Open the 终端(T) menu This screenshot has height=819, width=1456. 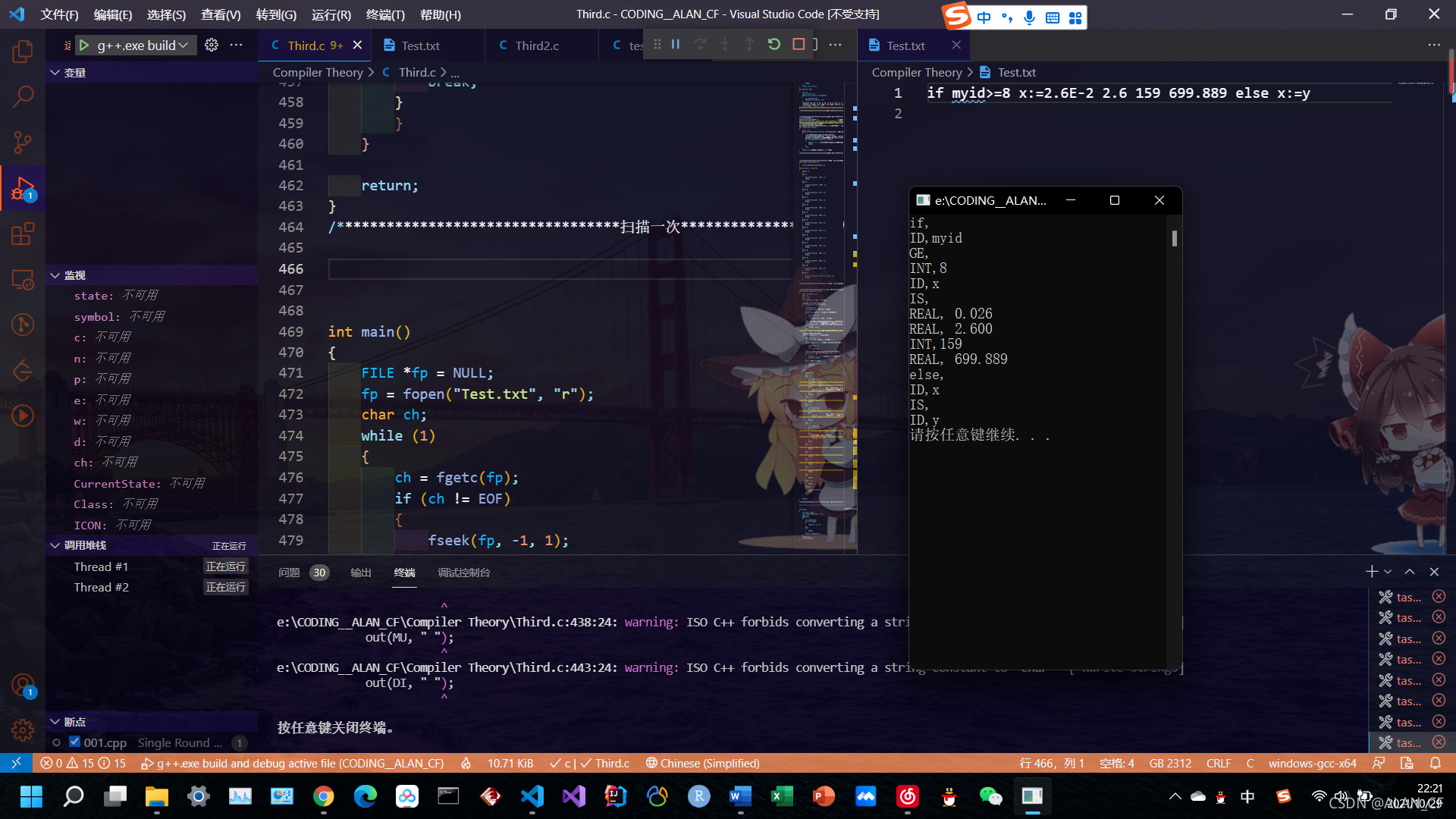click(385, 14)
